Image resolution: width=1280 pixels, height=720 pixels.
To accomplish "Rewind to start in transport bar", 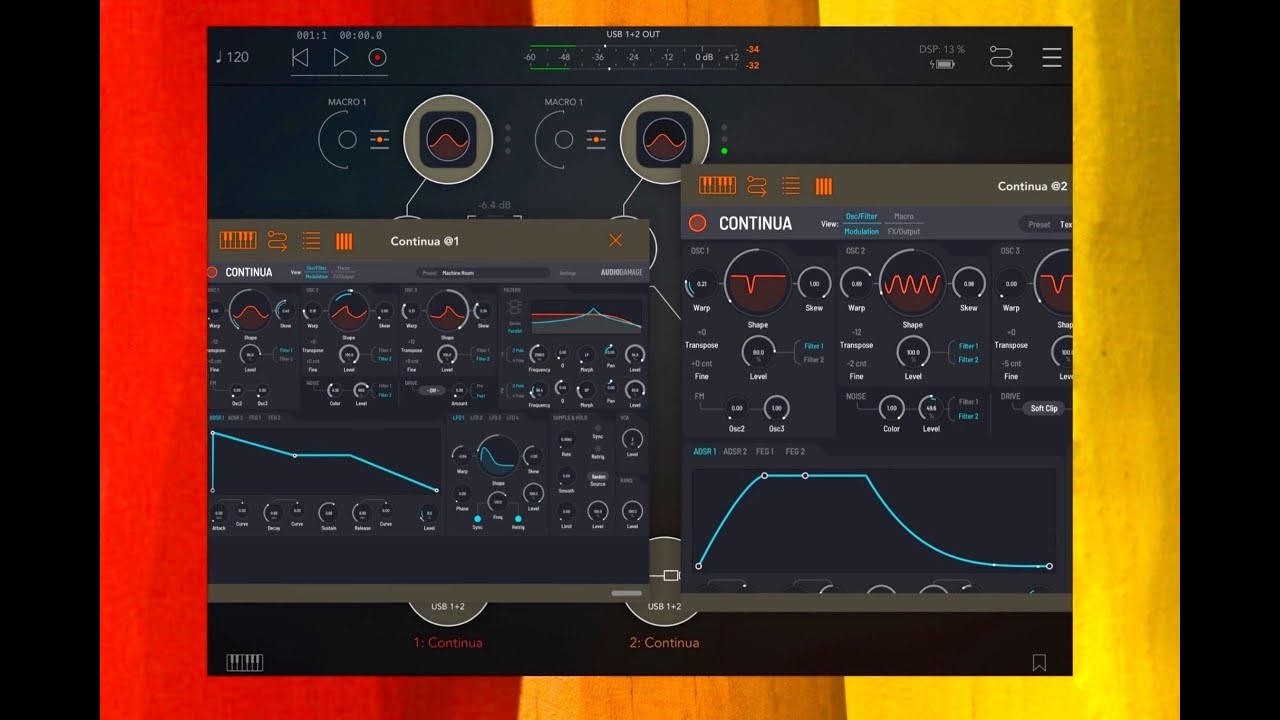I will pyautogui.click(x=300, y=58).
